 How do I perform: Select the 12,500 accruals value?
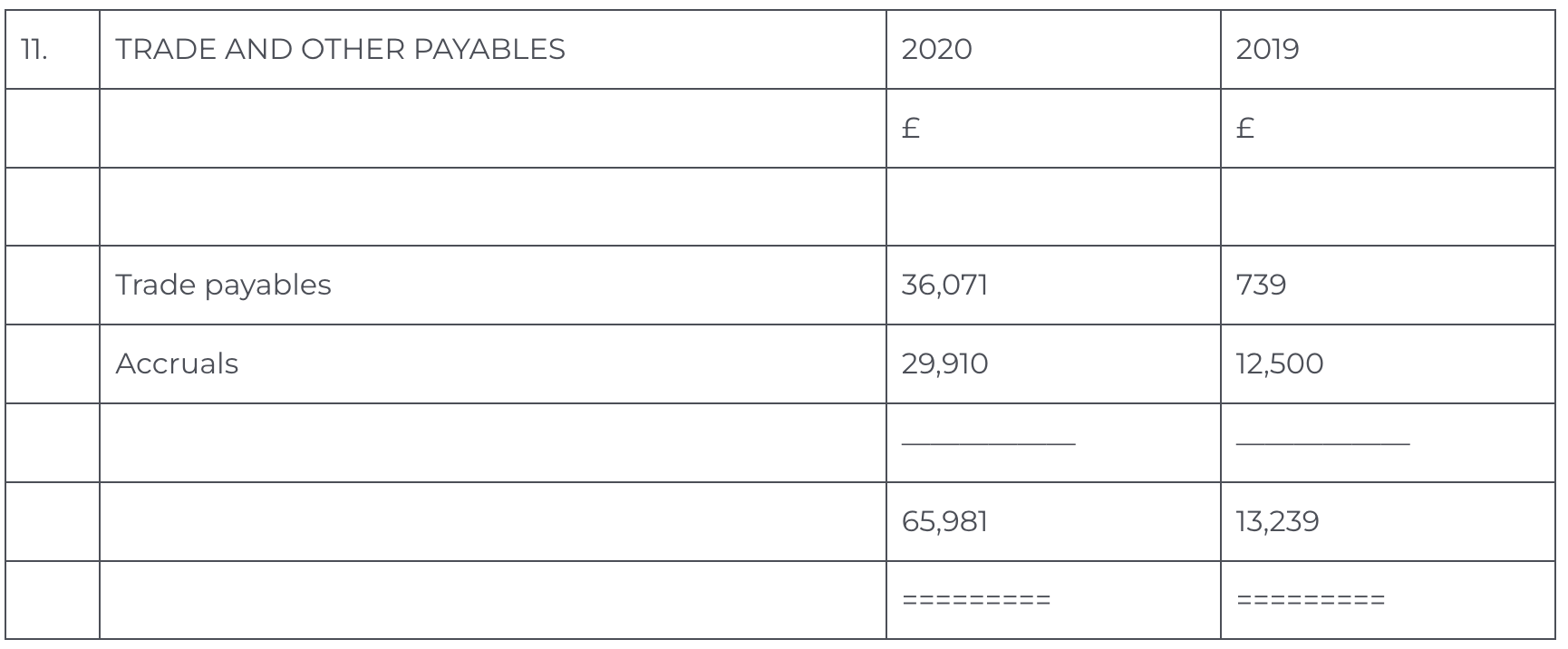1279,363
